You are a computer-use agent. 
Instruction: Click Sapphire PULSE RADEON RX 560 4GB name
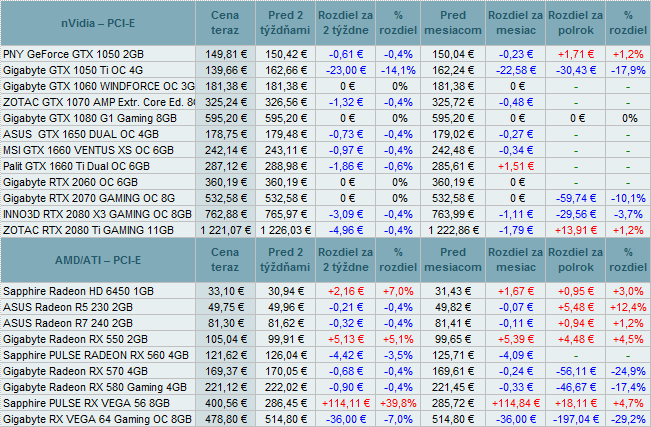tap(96, 356)
